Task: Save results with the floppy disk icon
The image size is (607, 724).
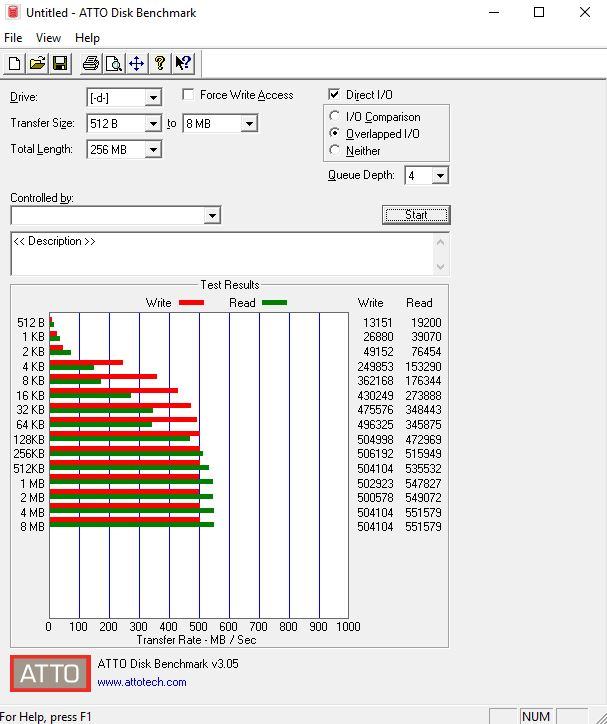Action: pyautogui.click(x=60, y=63)
